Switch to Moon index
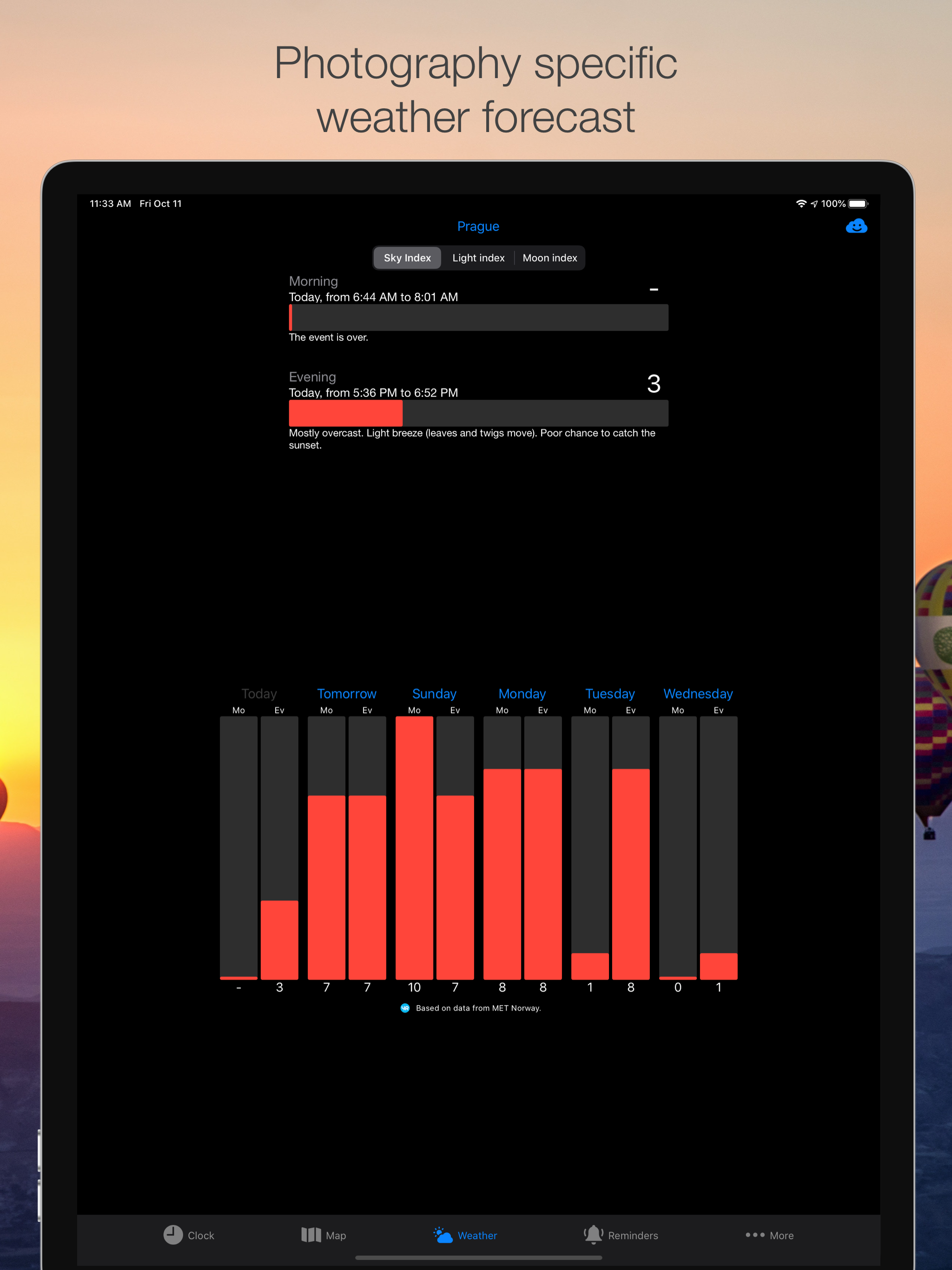 (x=549, y=258)
